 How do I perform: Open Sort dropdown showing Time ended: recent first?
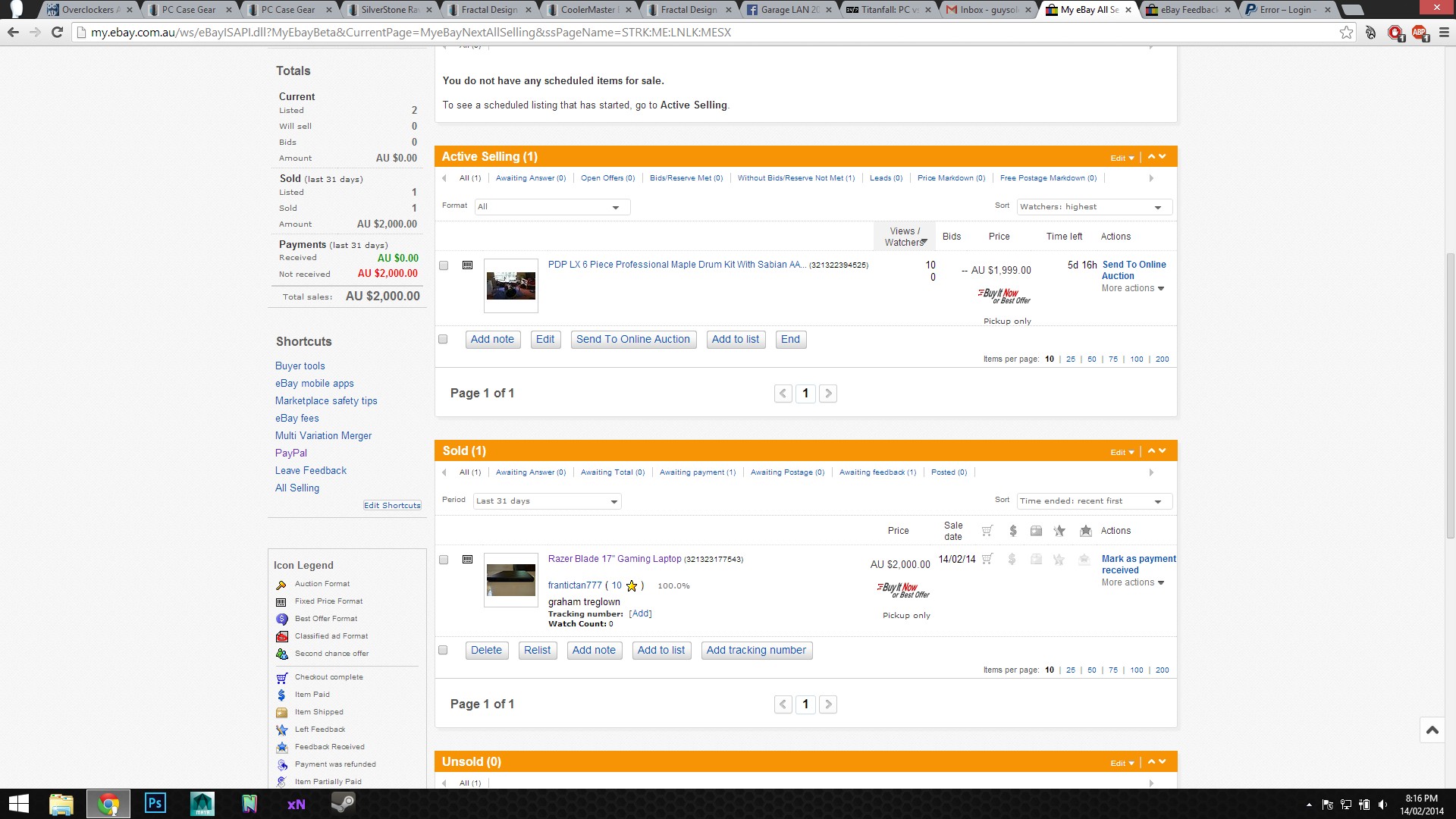pyautogui.click(x=1094, y=500)
